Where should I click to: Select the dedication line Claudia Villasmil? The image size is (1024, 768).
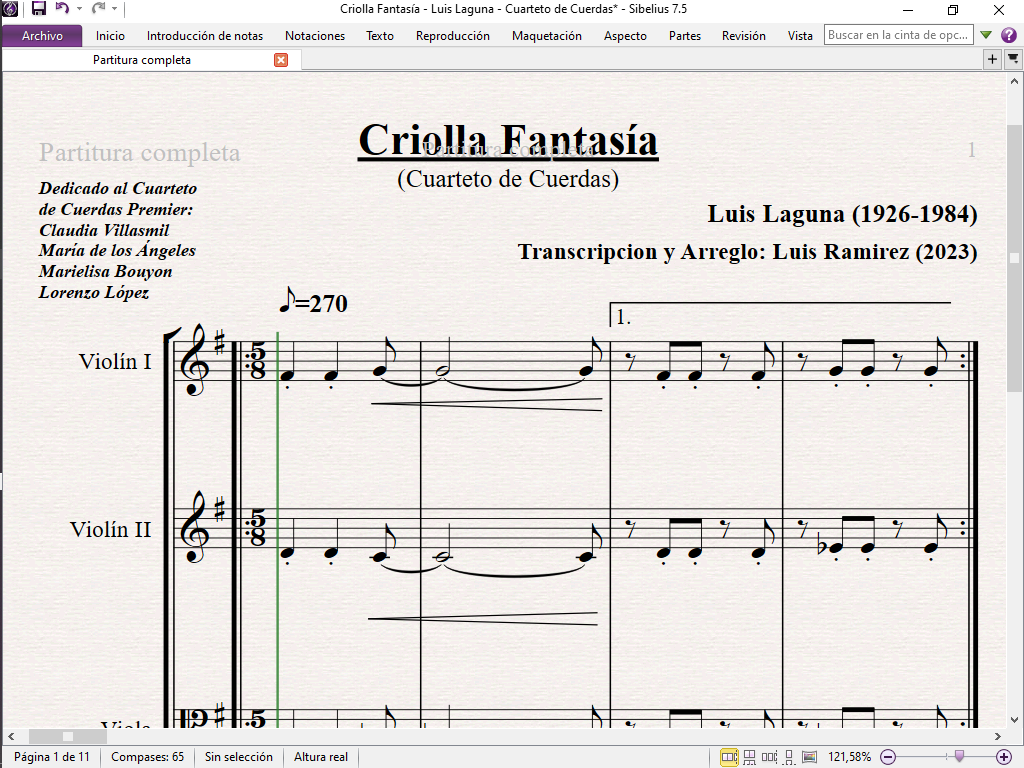(104, 231)
